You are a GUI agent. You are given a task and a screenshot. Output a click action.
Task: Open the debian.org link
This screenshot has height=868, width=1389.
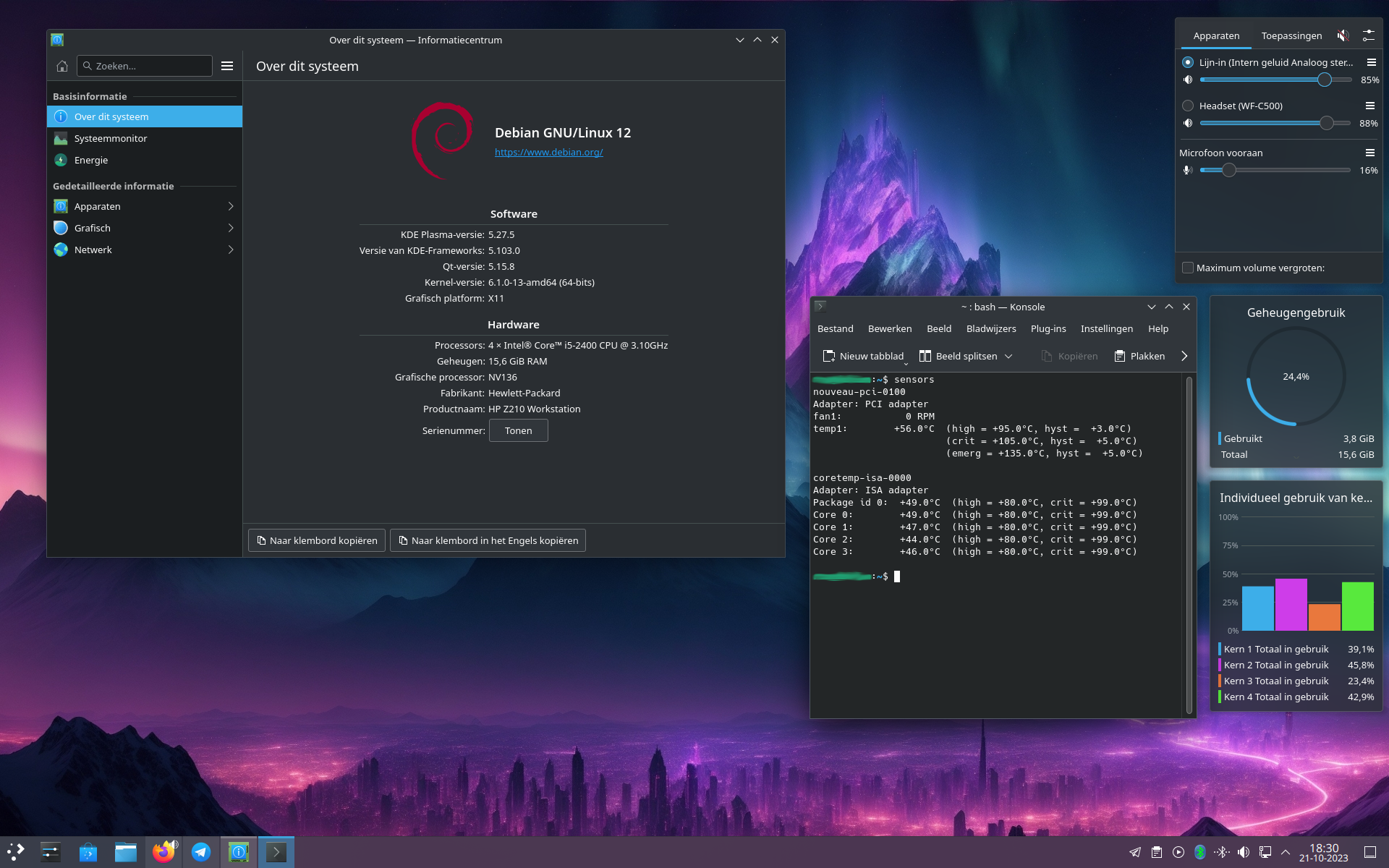[x=548, y=152]
